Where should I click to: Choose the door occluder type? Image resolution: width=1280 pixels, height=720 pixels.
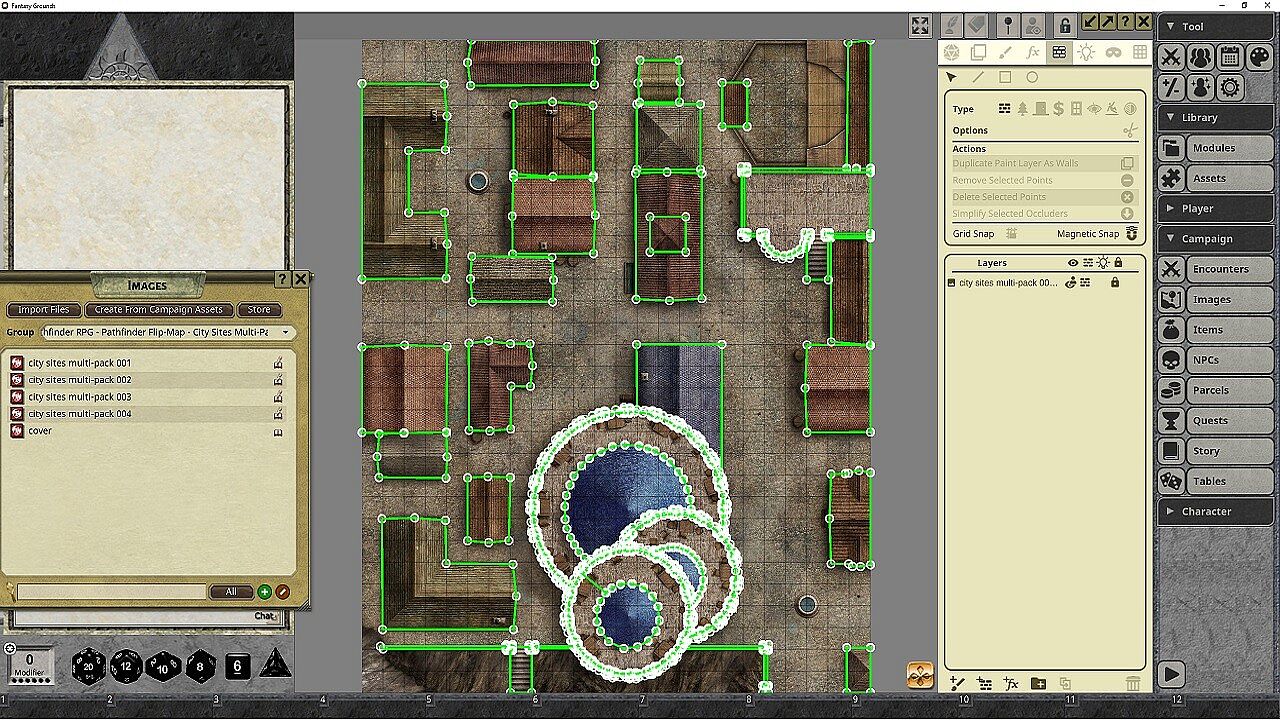point(1040,109)
